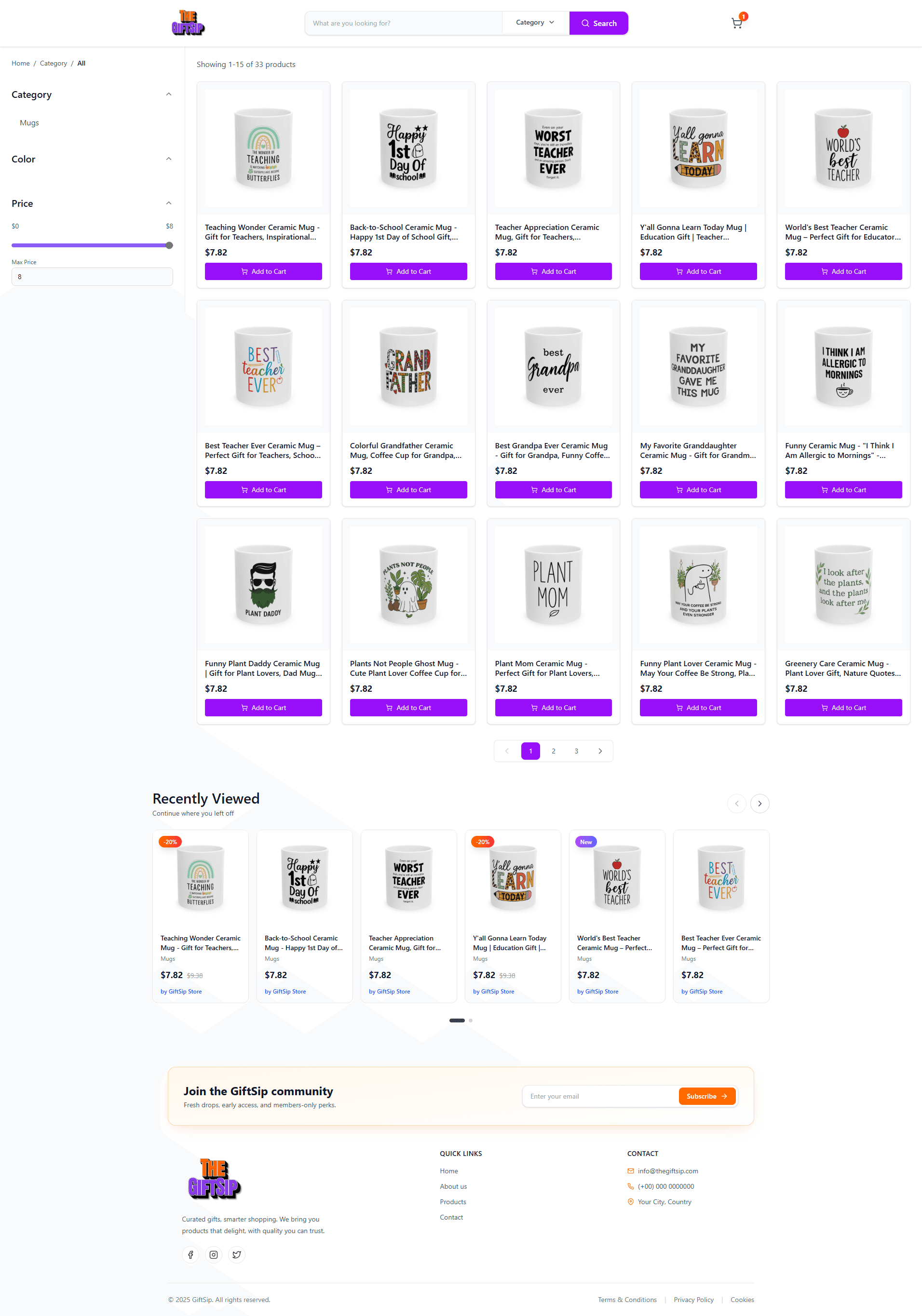Click the price range slider handle
The width and height of the screenshot is (922, 1316).
169,245
